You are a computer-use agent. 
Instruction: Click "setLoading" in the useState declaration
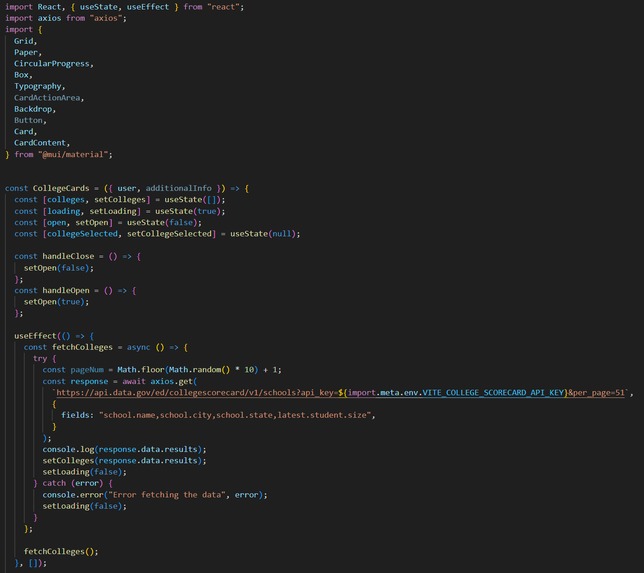click(x=113, y=211)
